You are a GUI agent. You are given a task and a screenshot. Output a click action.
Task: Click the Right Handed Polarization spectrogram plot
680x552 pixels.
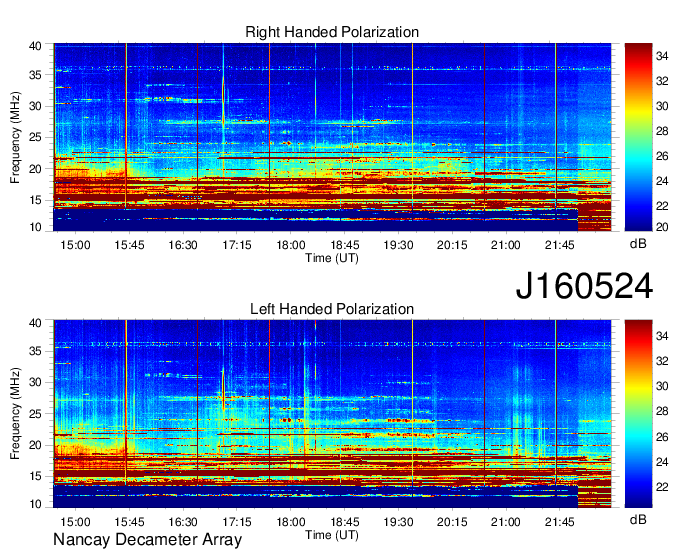pos(332,137)
